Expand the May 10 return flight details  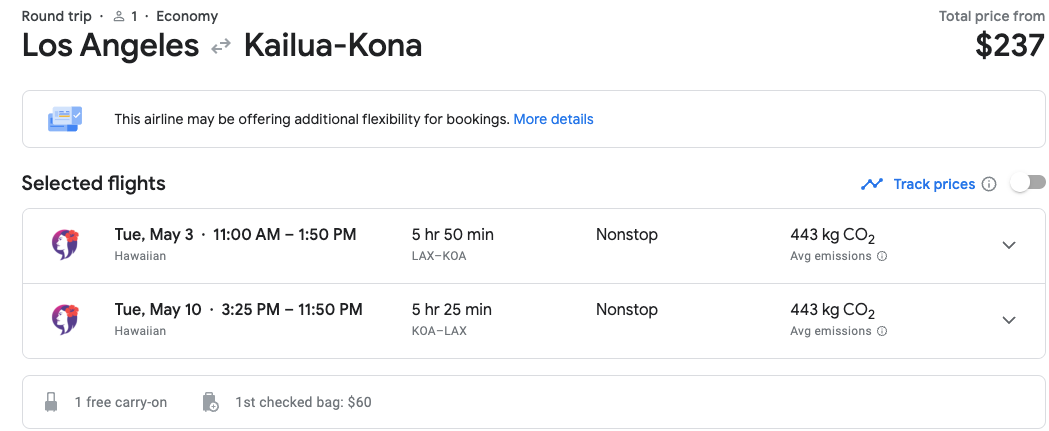[x=1009, y=320]
